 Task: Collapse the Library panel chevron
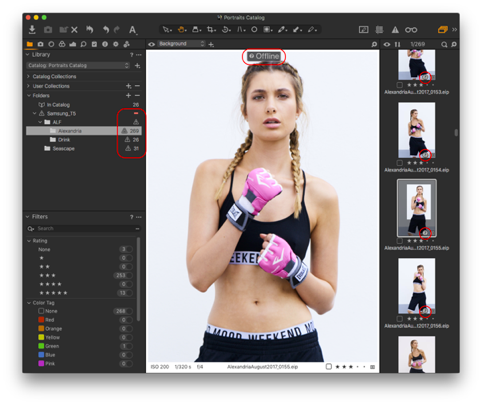click(28, 54)
